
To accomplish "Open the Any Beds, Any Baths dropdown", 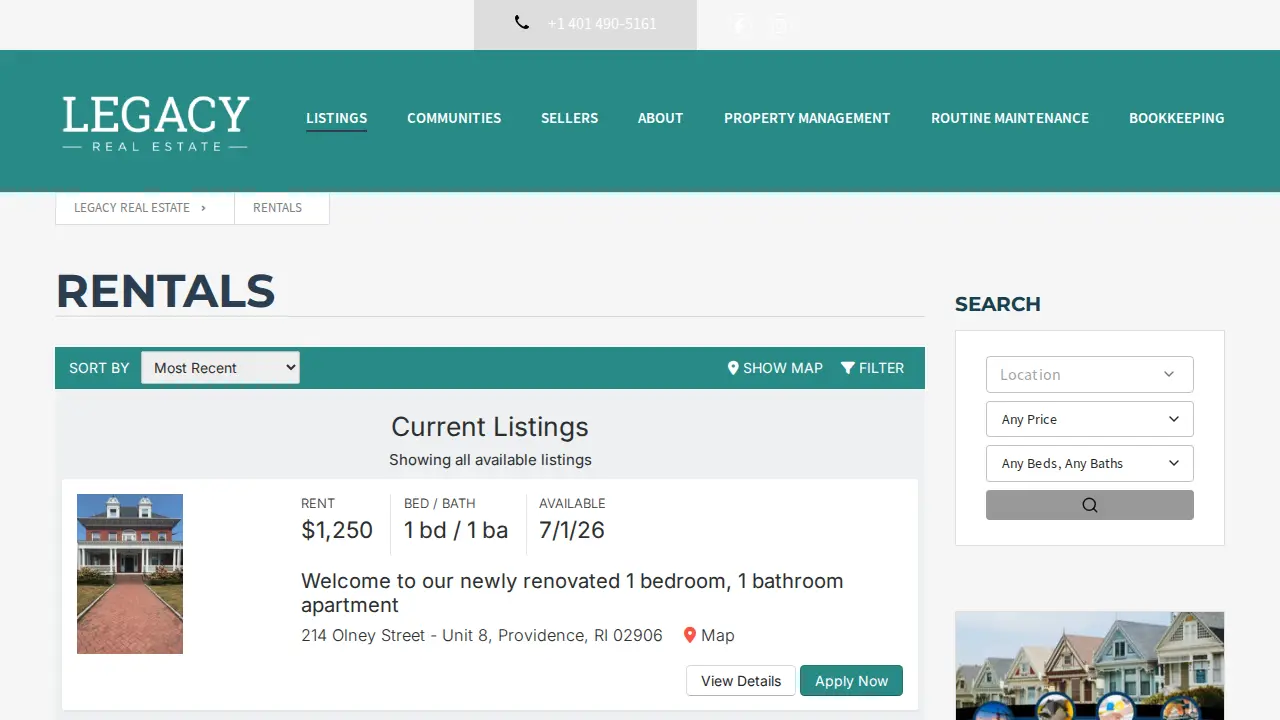I will pos(1090,463).
